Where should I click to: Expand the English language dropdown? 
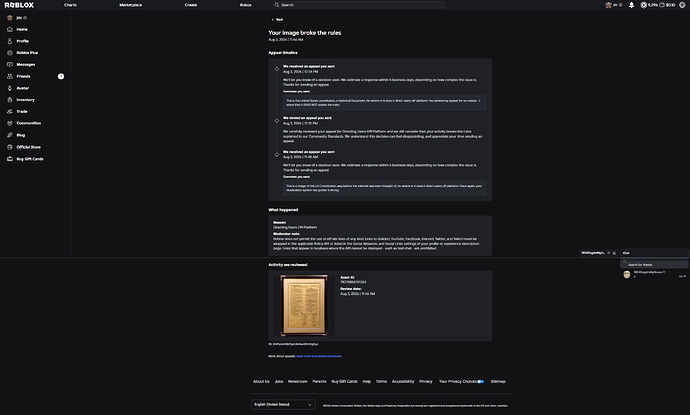[283, 404]
